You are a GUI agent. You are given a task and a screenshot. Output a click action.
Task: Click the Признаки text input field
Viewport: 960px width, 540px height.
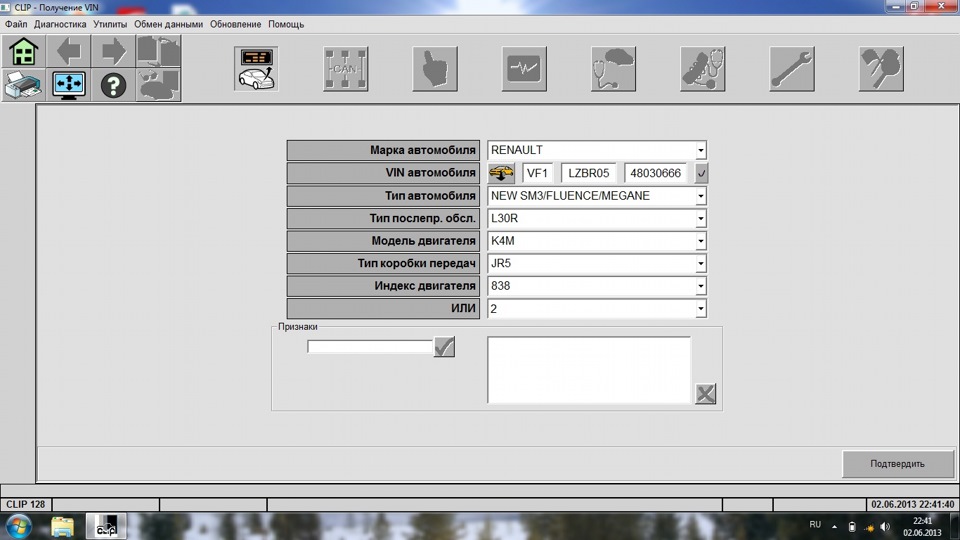click(x=370, y=347)
